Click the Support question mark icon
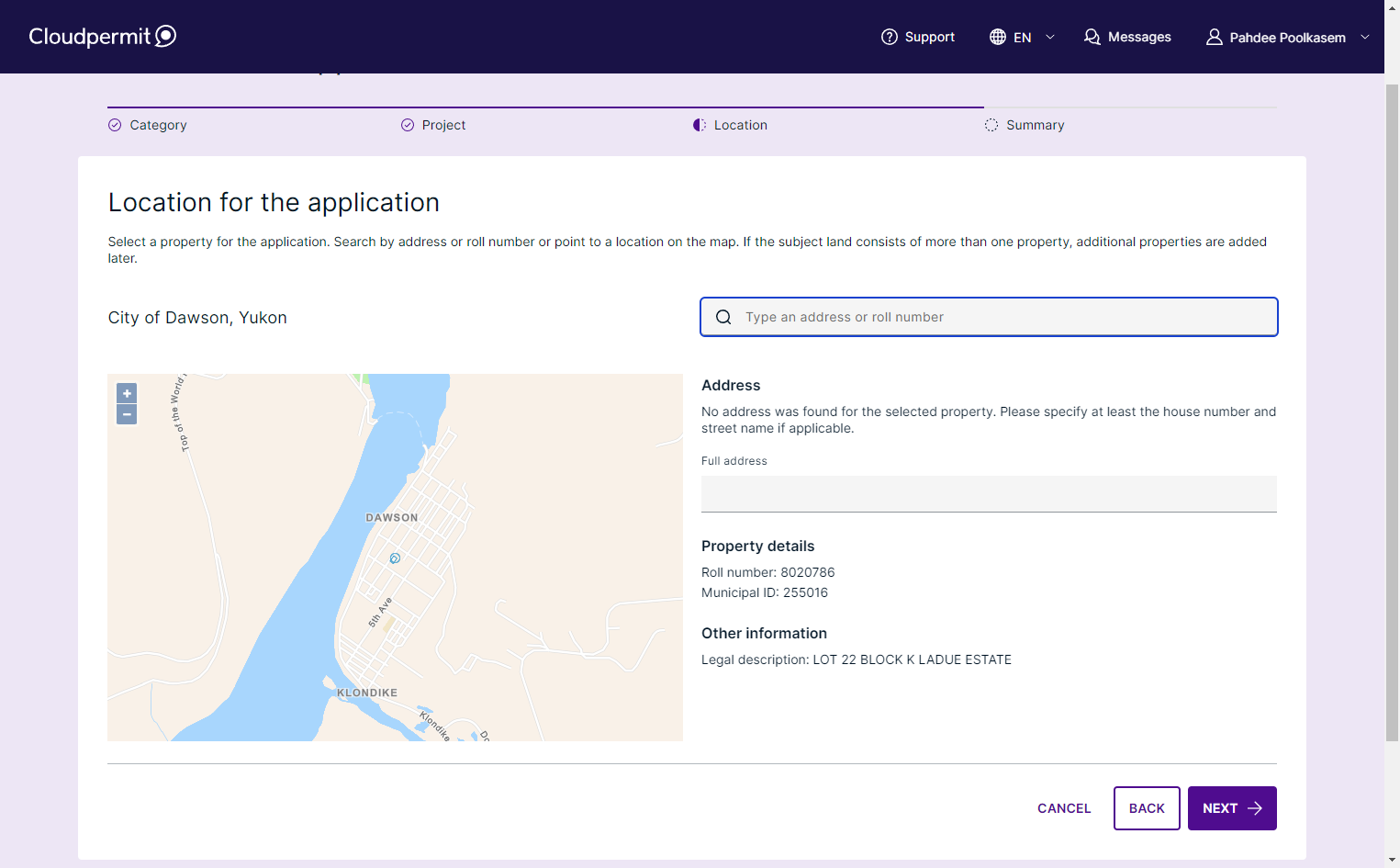1400x868 pixels. click(x=889, y=37)
